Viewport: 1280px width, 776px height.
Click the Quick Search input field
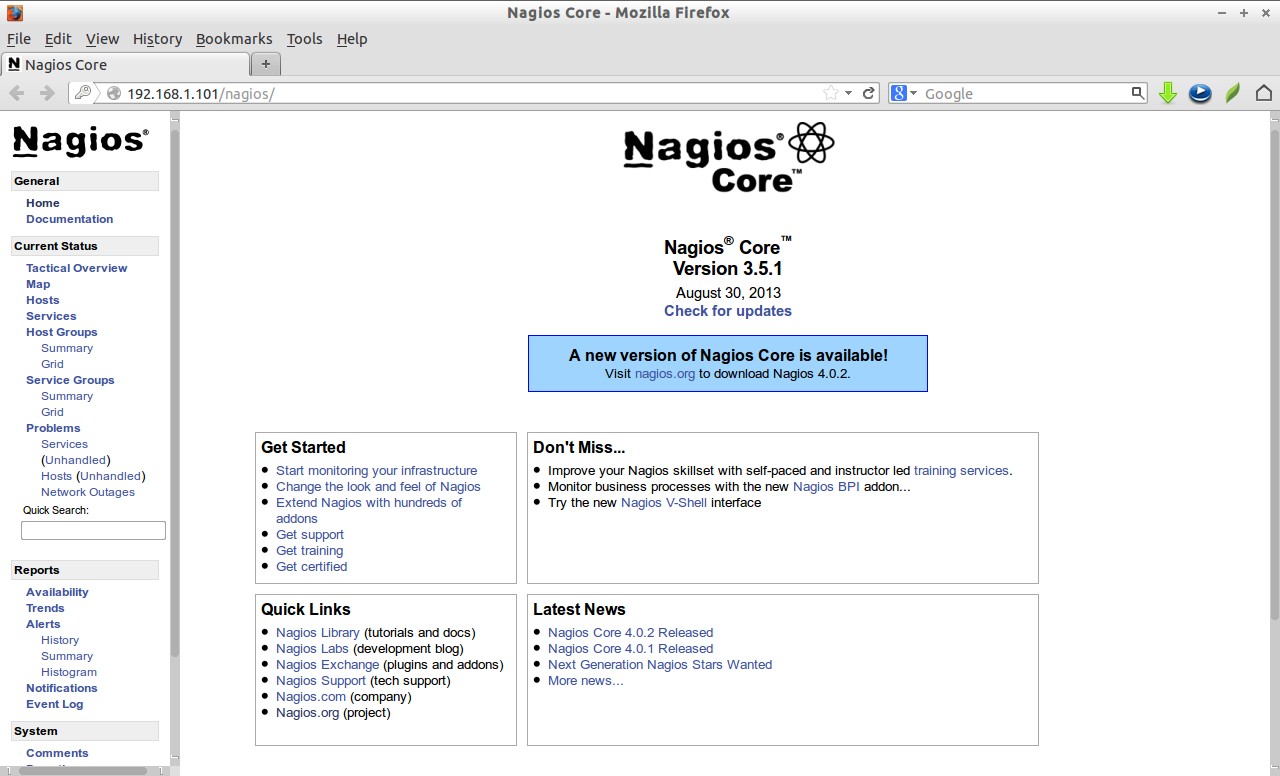[93, 530]
